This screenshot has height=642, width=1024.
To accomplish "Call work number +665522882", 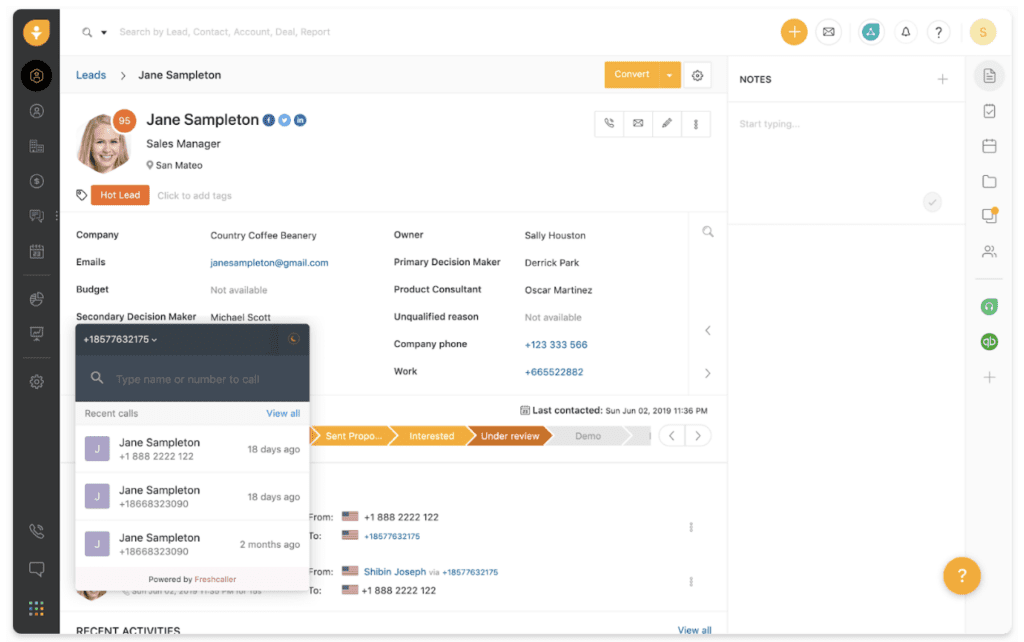I will pos(554,372).
